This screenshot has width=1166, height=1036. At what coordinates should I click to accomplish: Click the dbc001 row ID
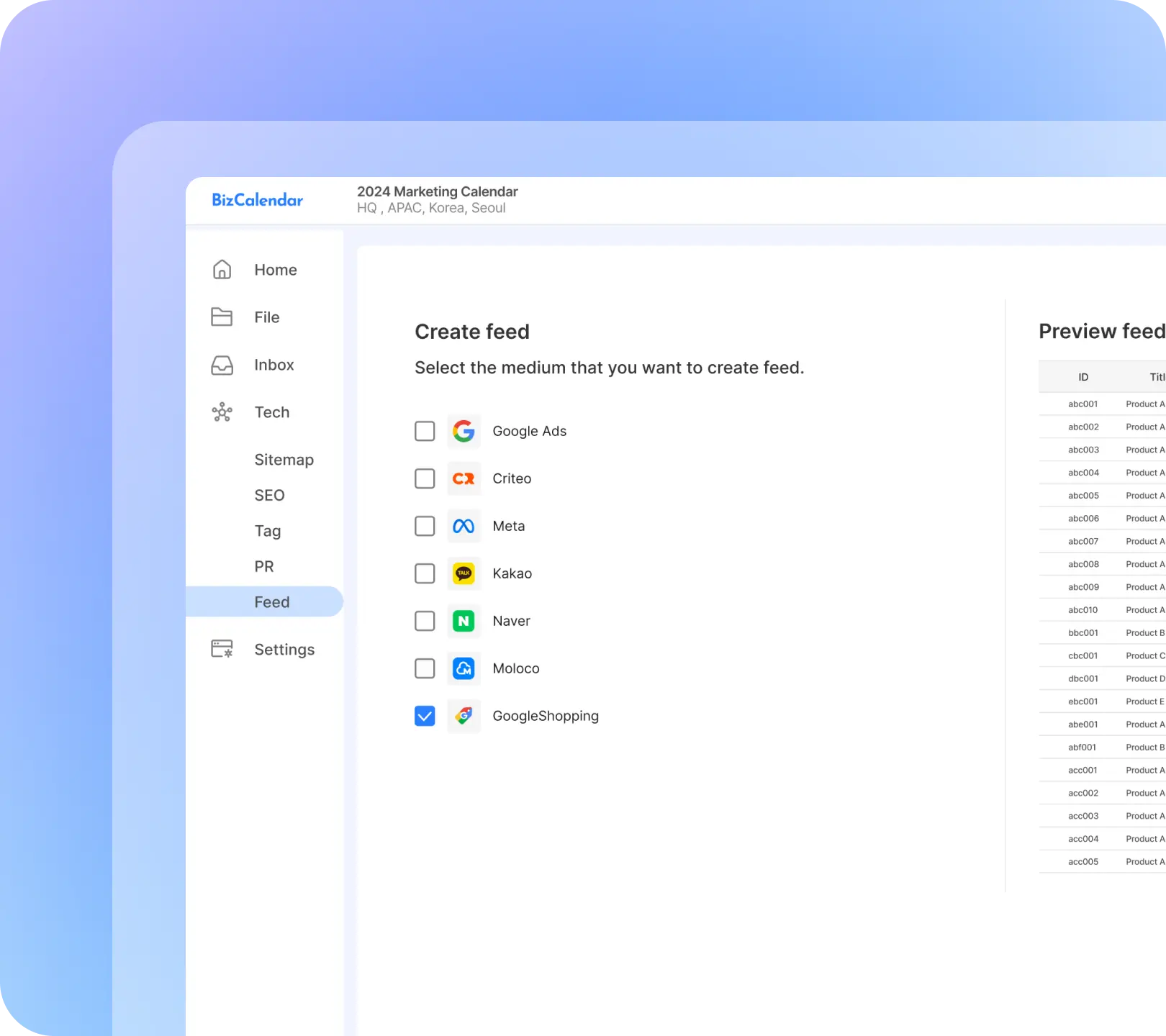pos(1083,678)
